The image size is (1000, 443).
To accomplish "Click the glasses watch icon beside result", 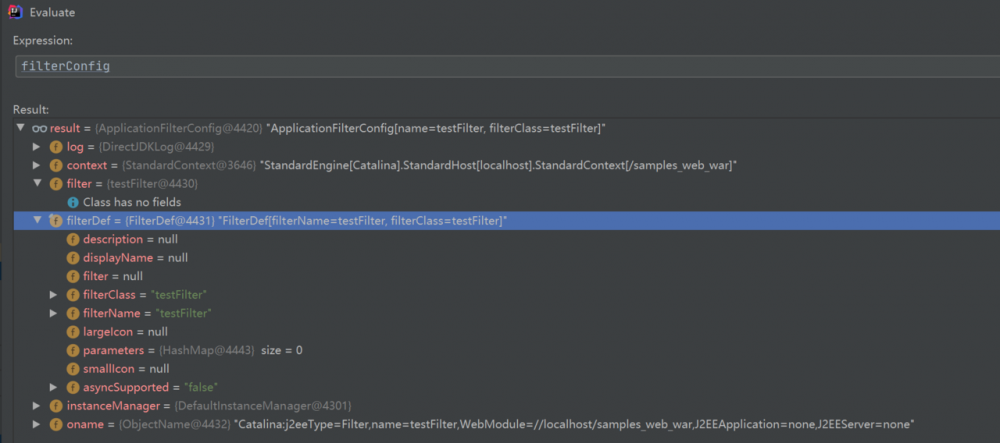I will point(40,128).
